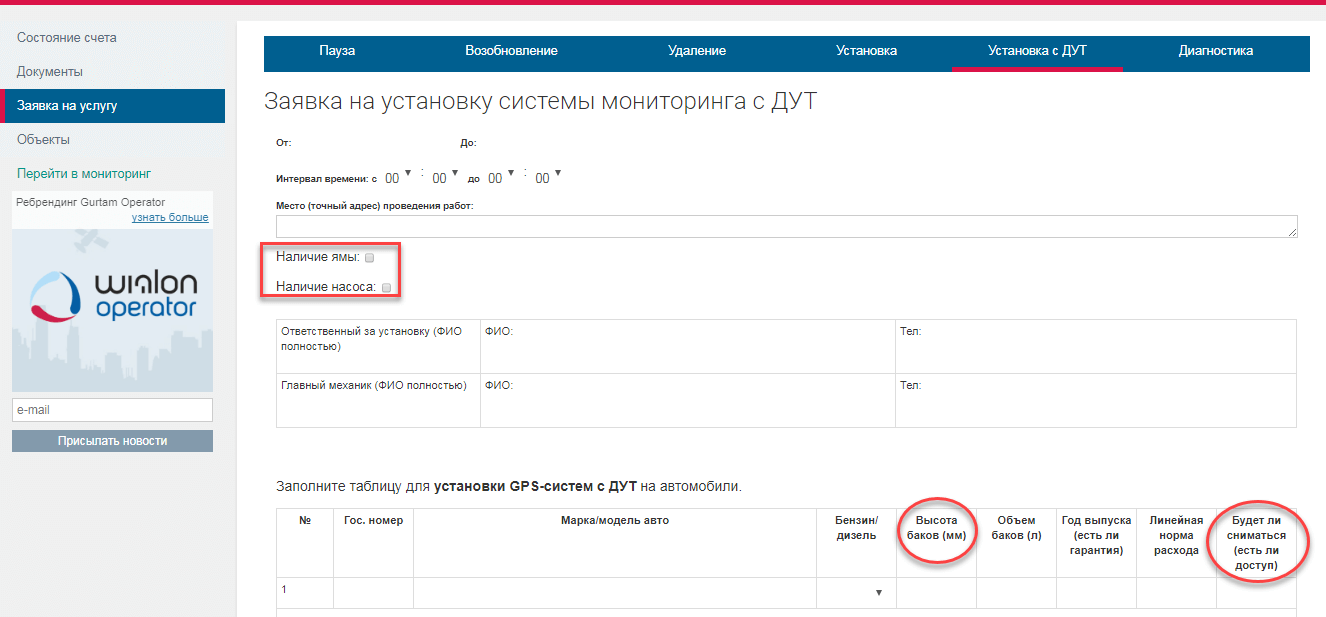Click Перейти в мониторинг link
This screenshot has width=1326, height=617.
(x=82, y=174)
